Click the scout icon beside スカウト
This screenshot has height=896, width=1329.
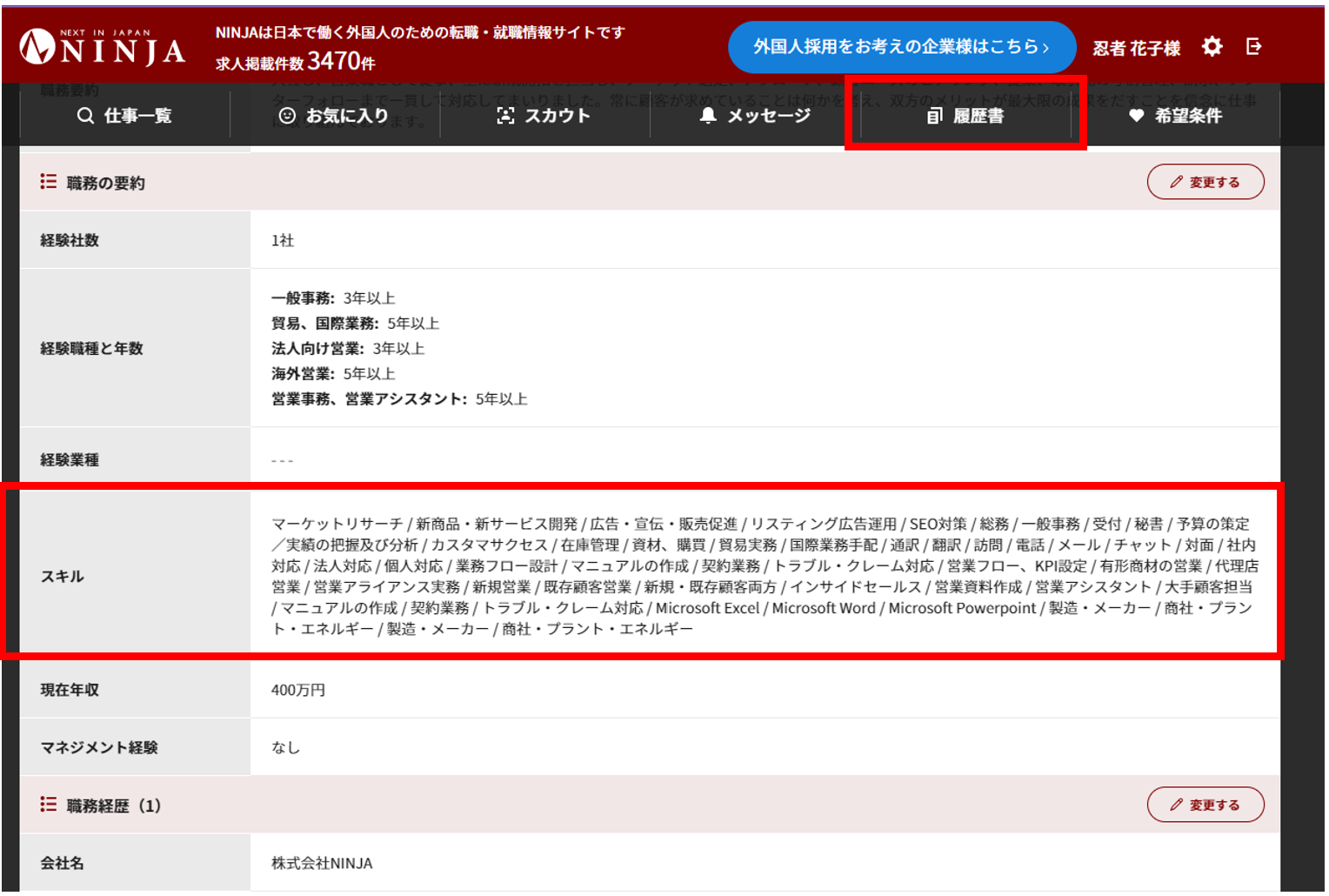coord(505,116)
